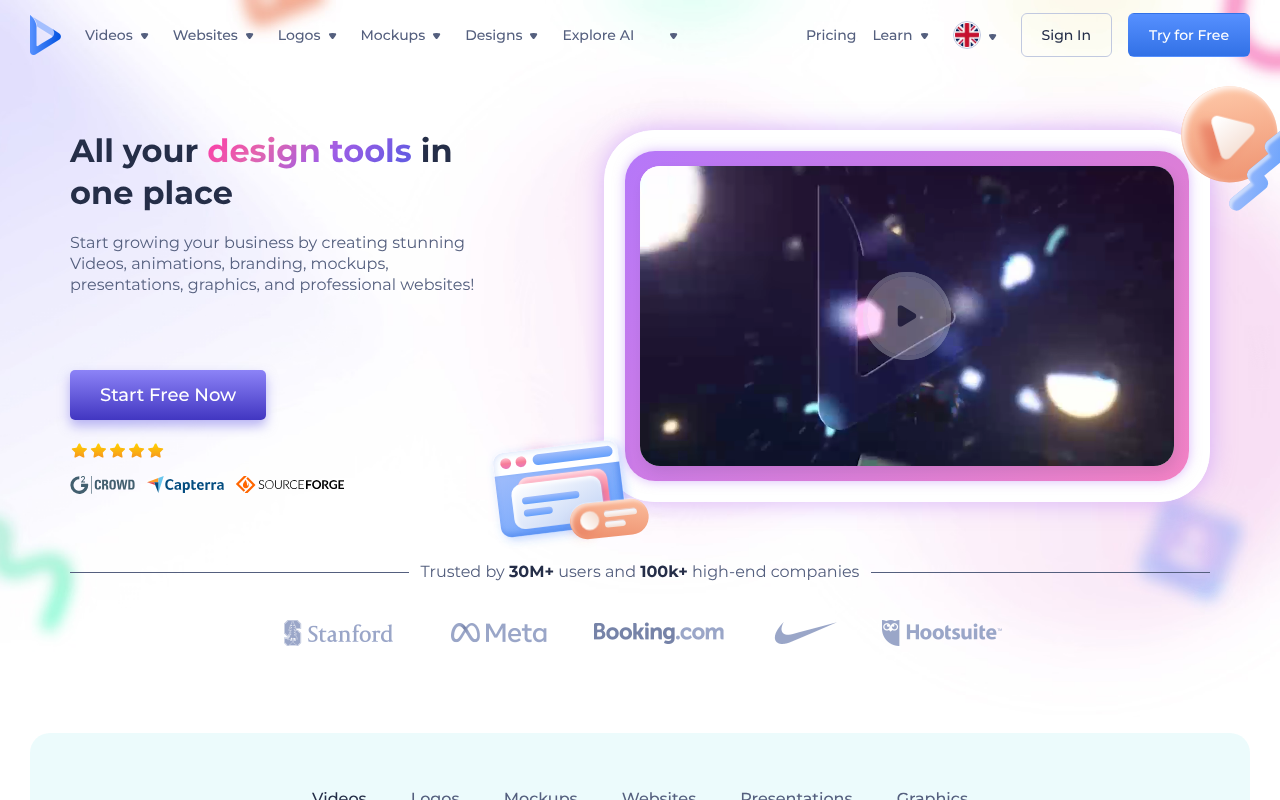The image size is (1280, 800).
Task: Expand the Explore AI dropdown arrow
Action: tap(673, 36)
